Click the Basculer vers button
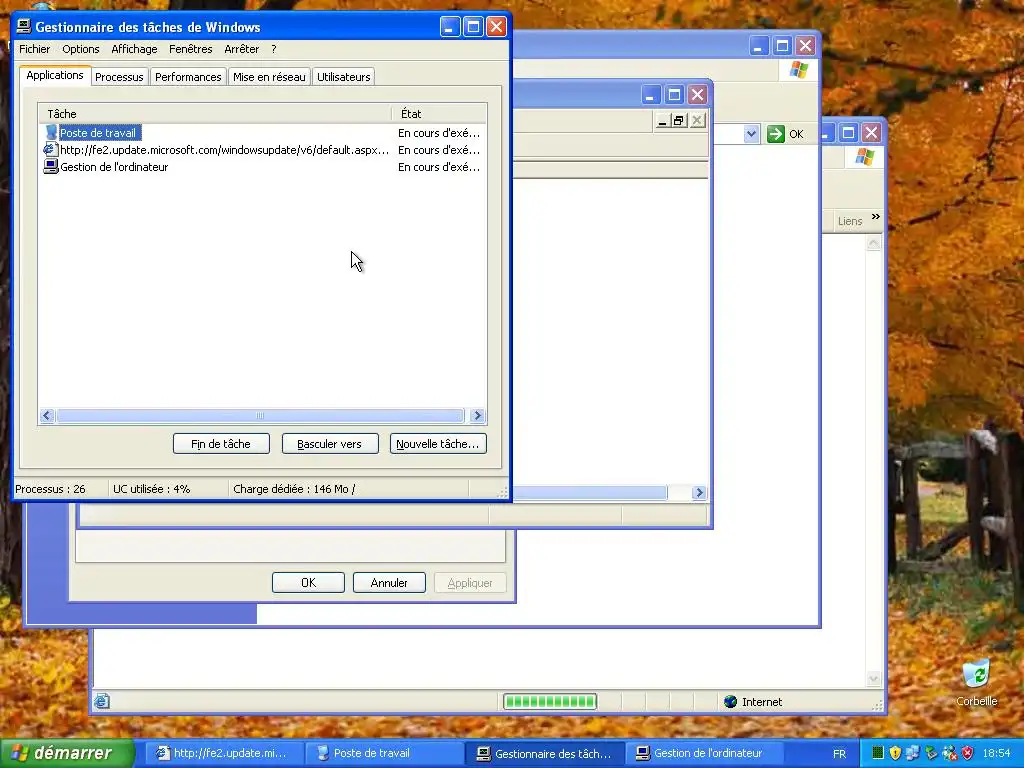1024x768 pixels. point(330,444)
